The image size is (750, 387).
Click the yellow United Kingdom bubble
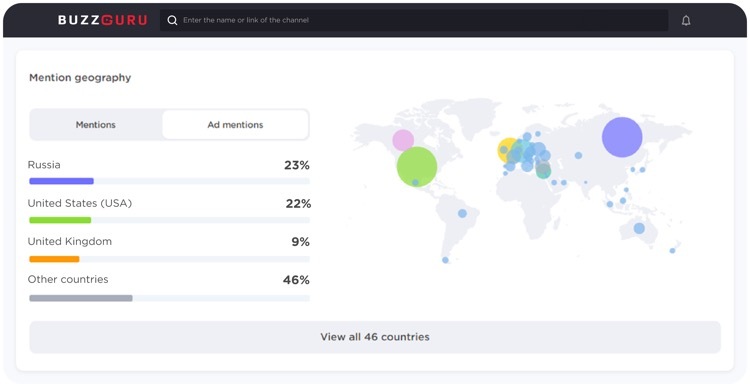click(x=507, y=150)
